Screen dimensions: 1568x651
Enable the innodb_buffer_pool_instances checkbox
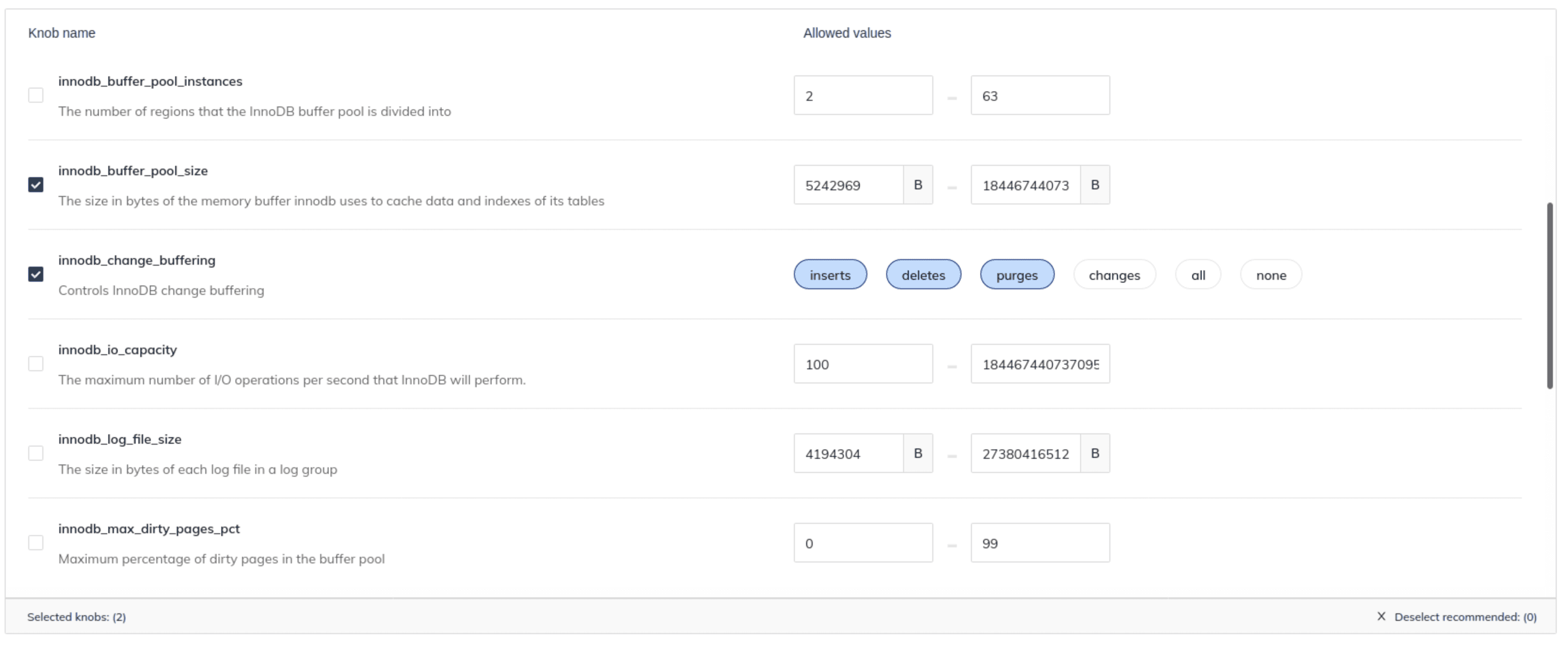point(35,95)
